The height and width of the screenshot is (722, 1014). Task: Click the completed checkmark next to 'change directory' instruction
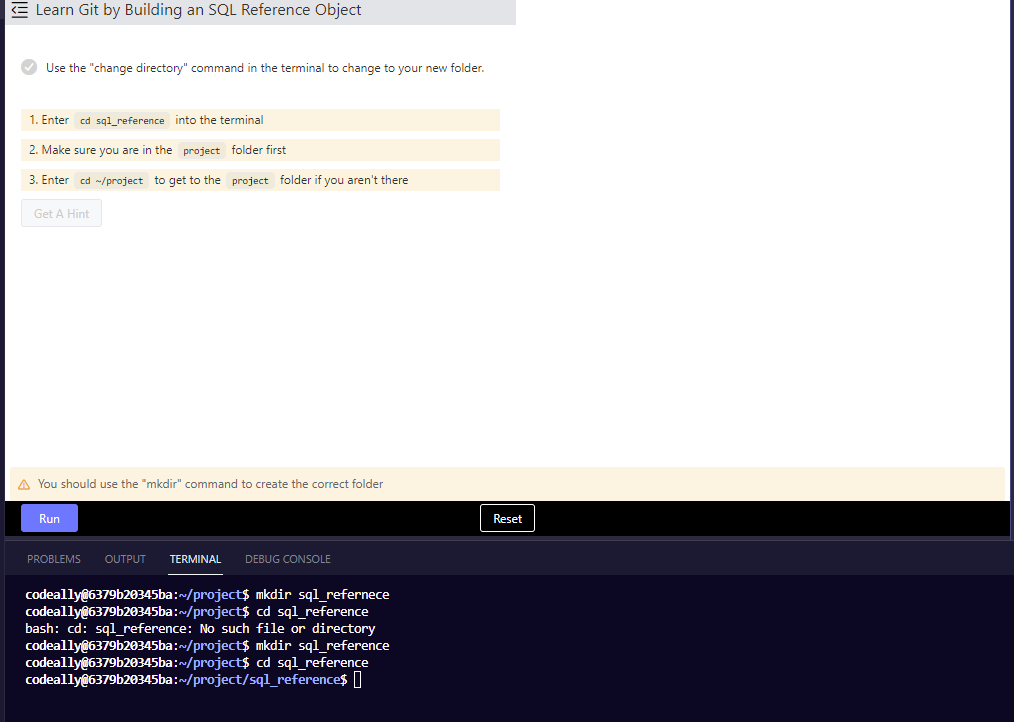click(29, 67)
